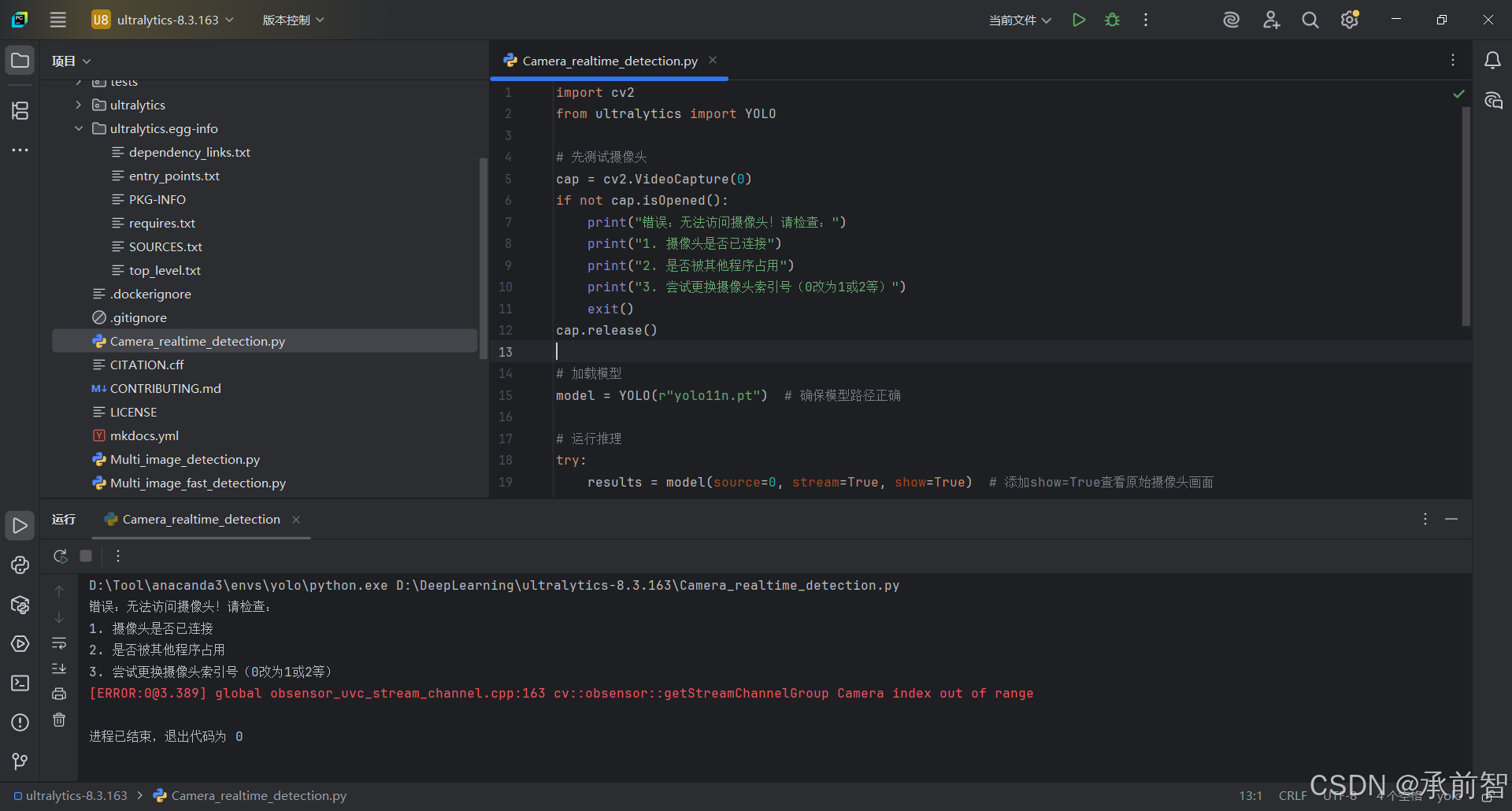Open IDE settings gear
1512x811 pixels.
pos(1350,20)
